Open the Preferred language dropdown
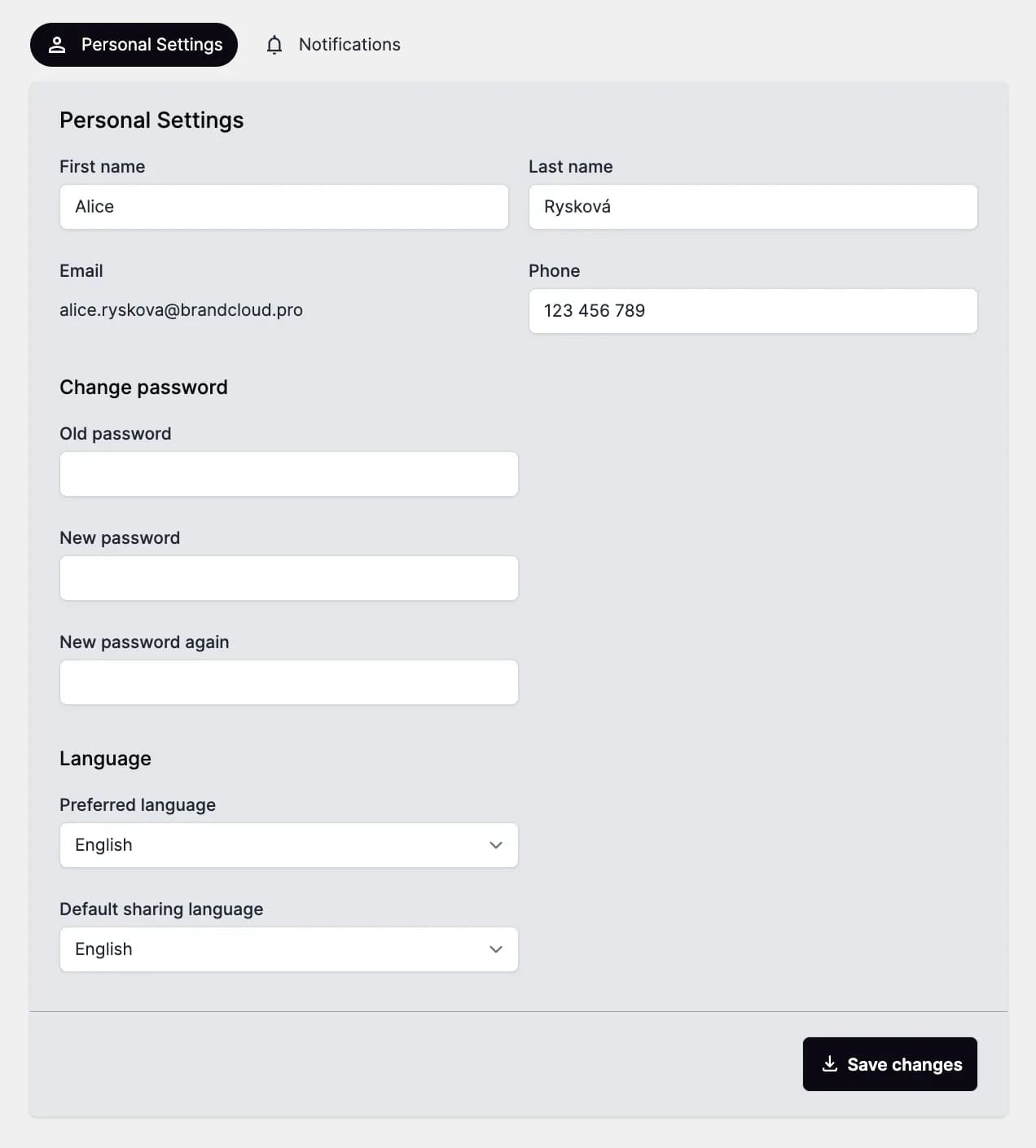This screenshot has width=1036, height=1148. tap(288, 845)
